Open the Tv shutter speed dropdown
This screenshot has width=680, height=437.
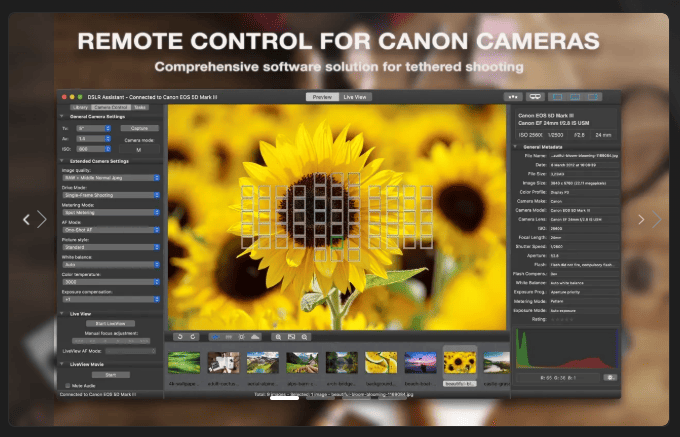point(94,128)
